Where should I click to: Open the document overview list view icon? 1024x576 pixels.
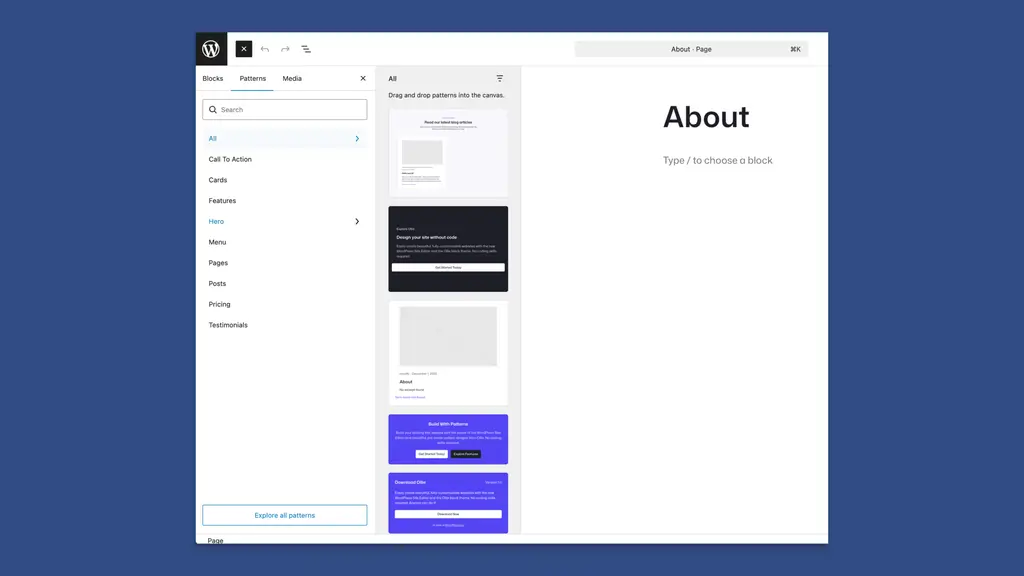[x=306, y=49]
